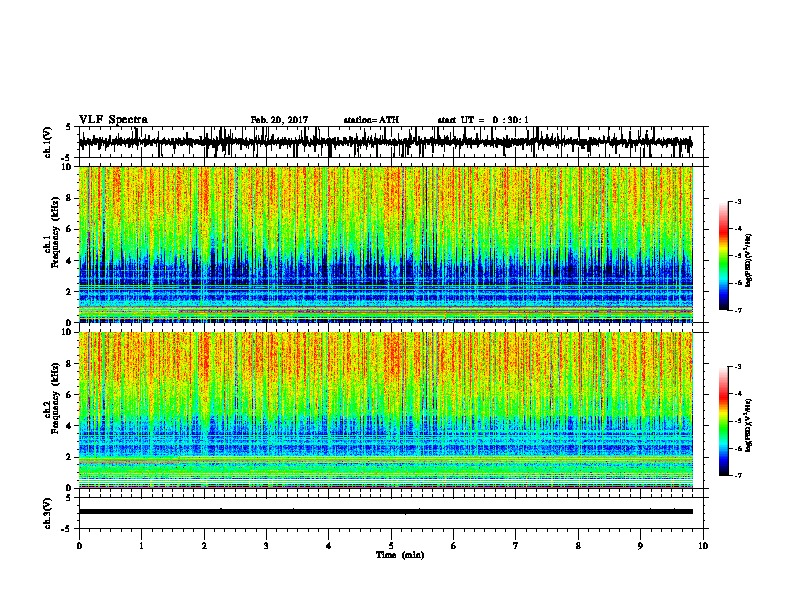Click time axis tick label "2"
Viewport: 792px width, 612px height.
(x=204, y=546)
